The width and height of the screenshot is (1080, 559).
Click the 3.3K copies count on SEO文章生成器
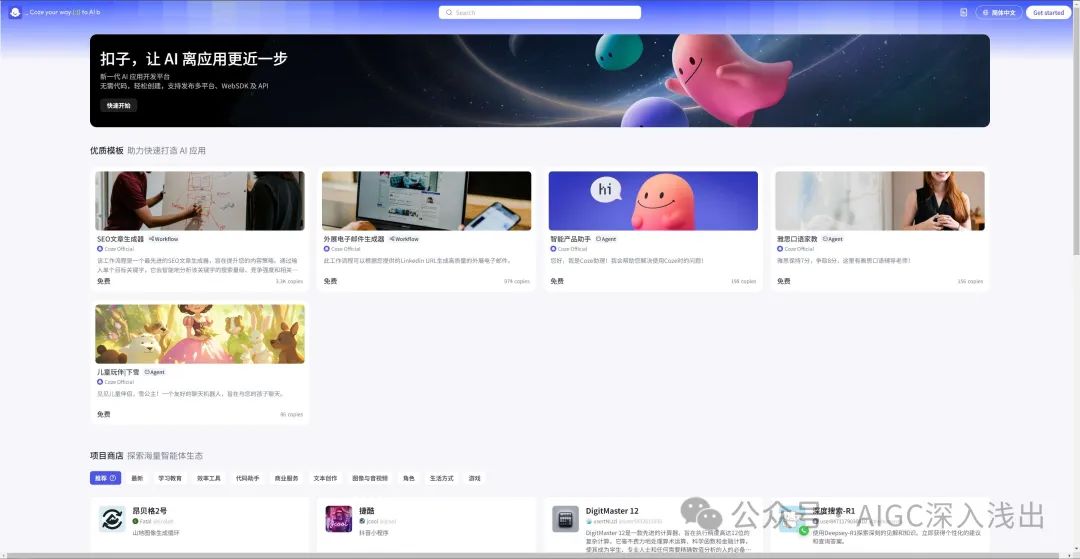pyautogui.click(x=289, y=281)
